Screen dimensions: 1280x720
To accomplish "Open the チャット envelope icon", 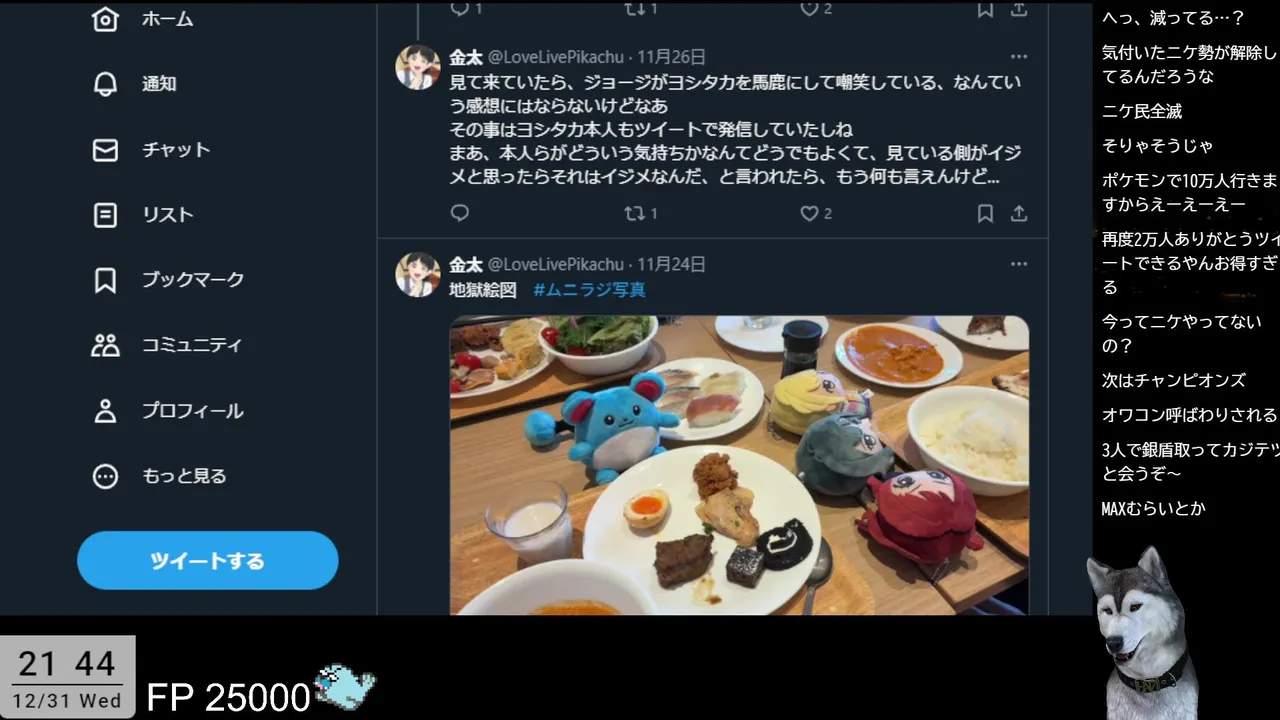I will (x=105, y=150).
